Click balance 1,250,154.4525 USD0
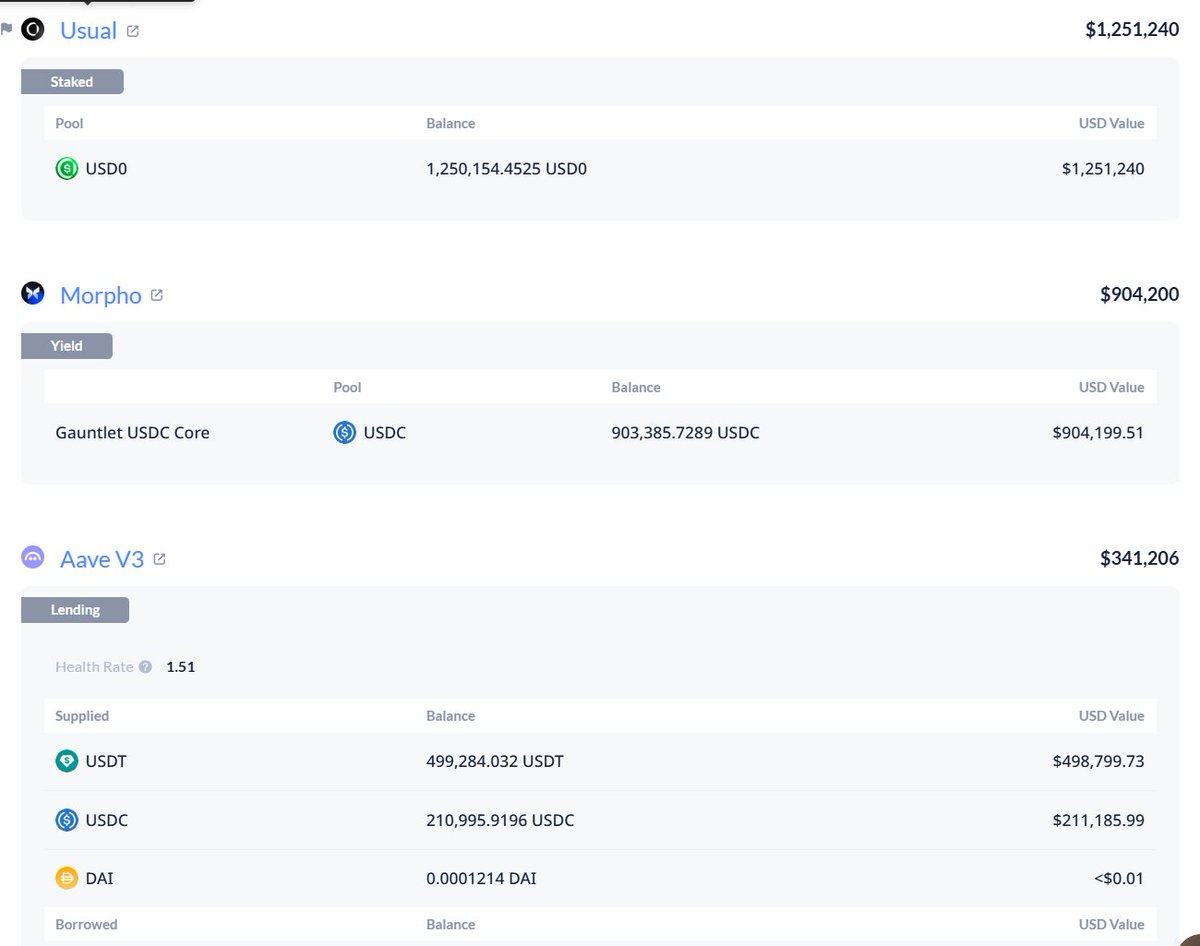Viewport: 1200px width, 946px height. point(506,169)
